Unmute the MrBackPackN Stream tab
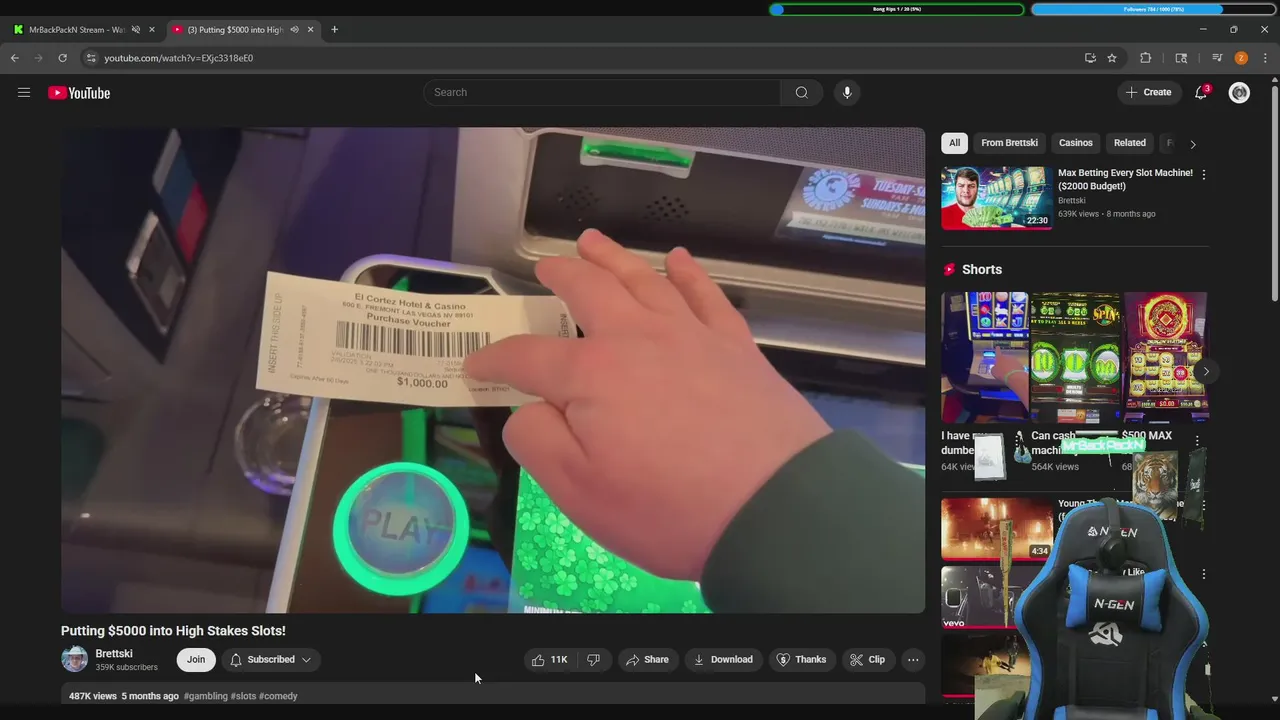Image resolution: width=1280 pixels, height=720 pixels. [136, 29]
